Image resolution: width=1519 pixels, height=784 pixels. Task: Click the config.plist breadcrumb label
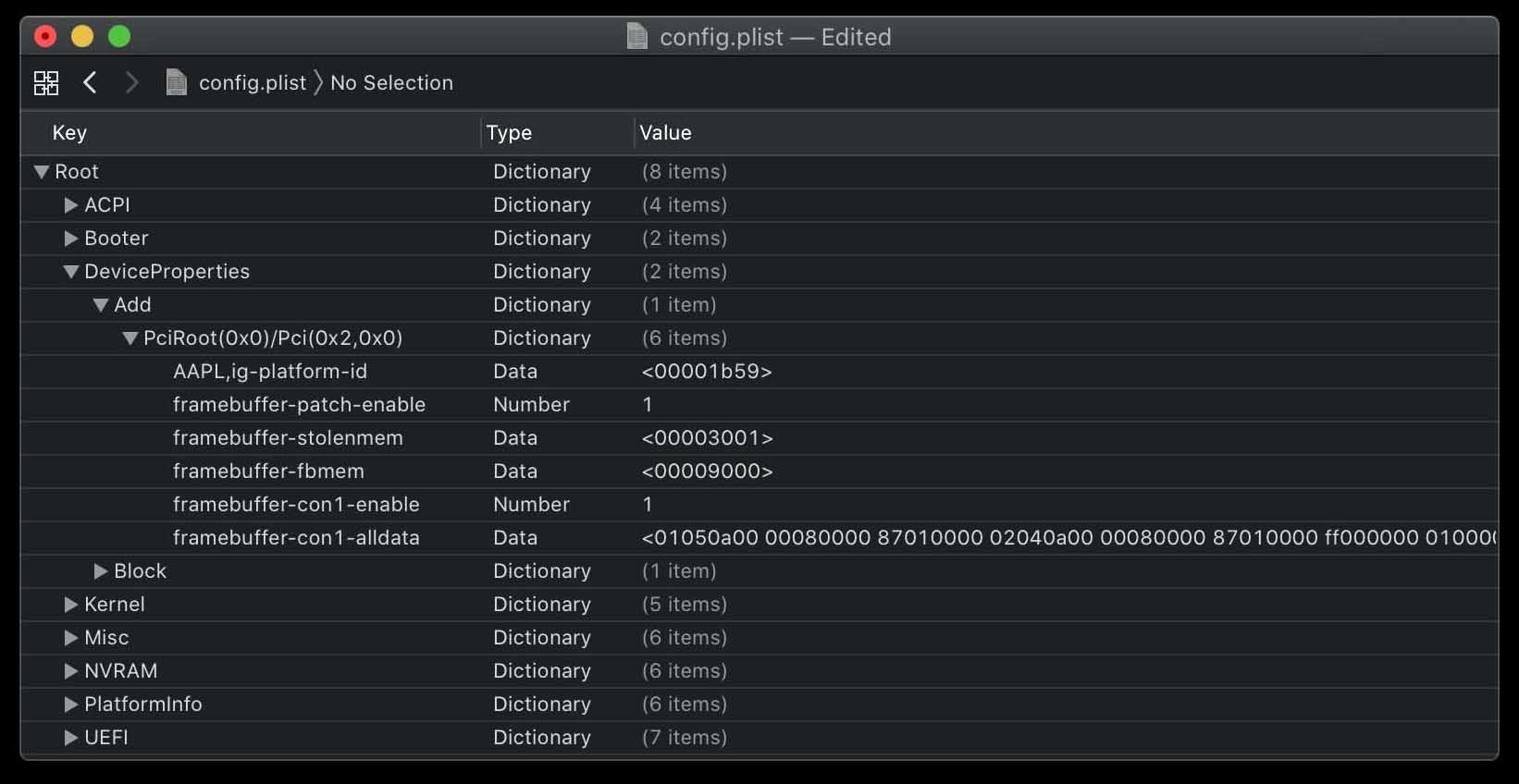coord(253,82)
